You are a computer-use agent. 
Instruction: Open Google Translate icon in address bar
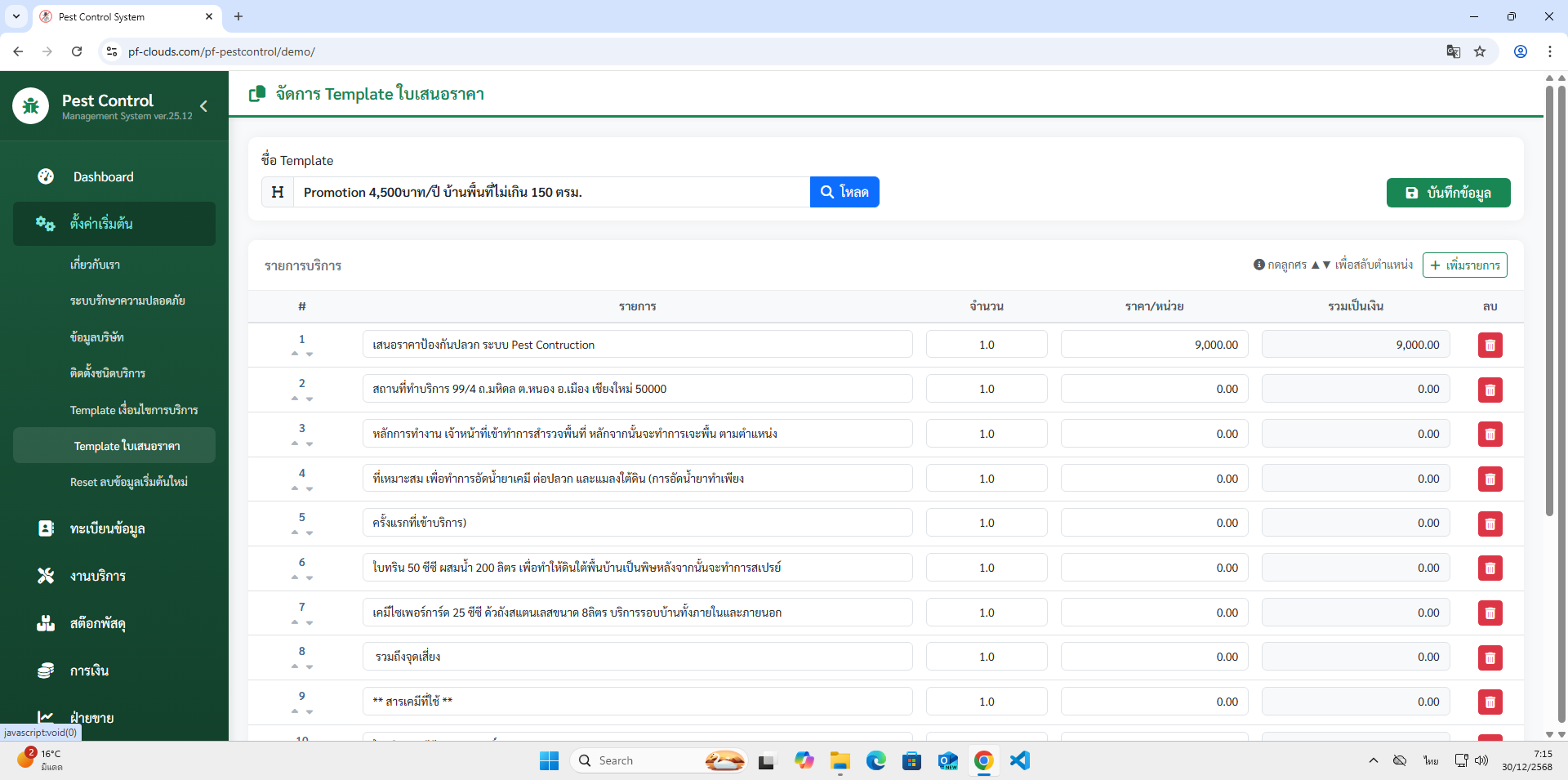(x=1453, y=51)
